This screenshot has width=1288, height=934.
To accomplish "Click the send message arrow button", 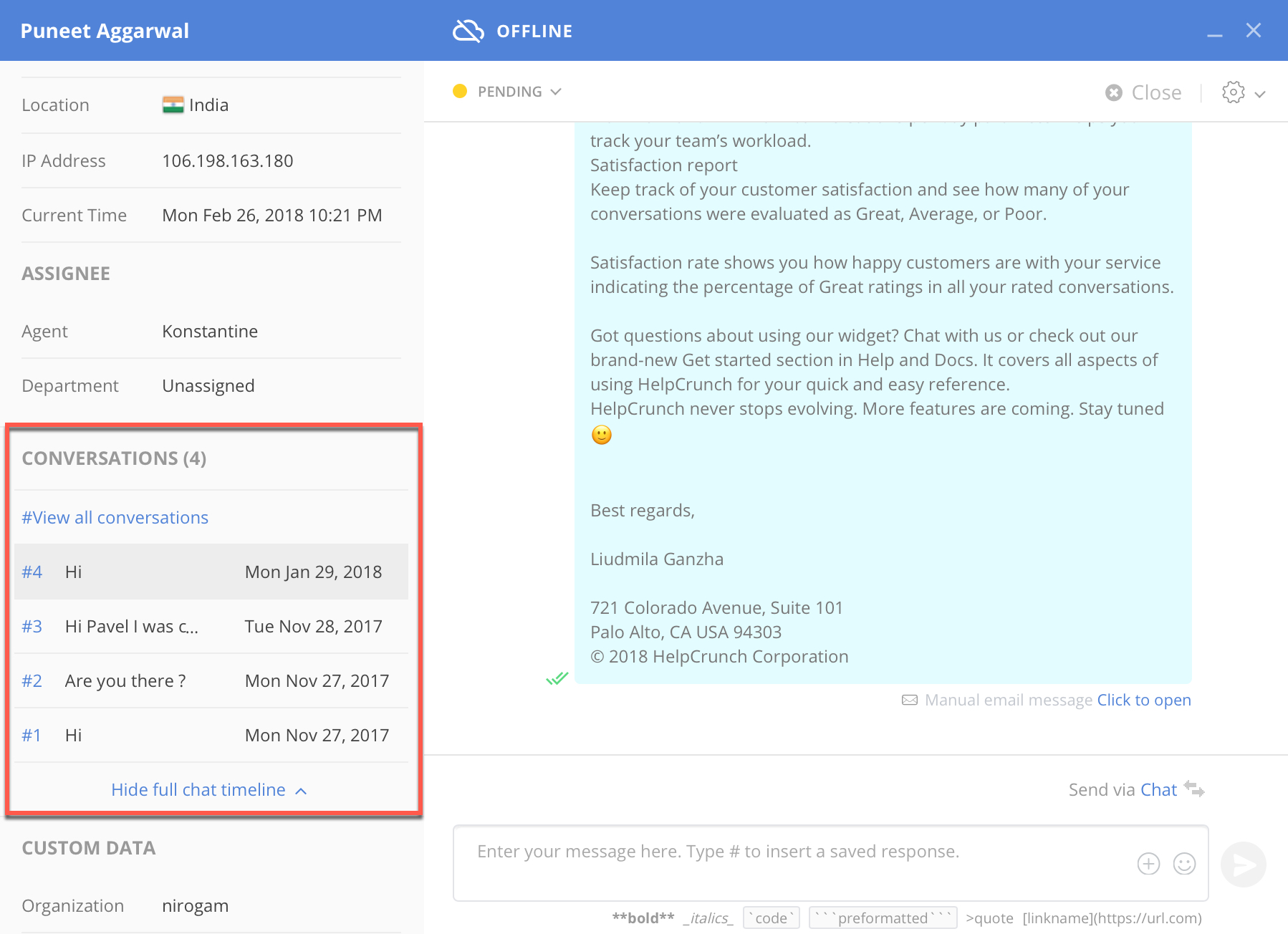I will [1243, 864].
